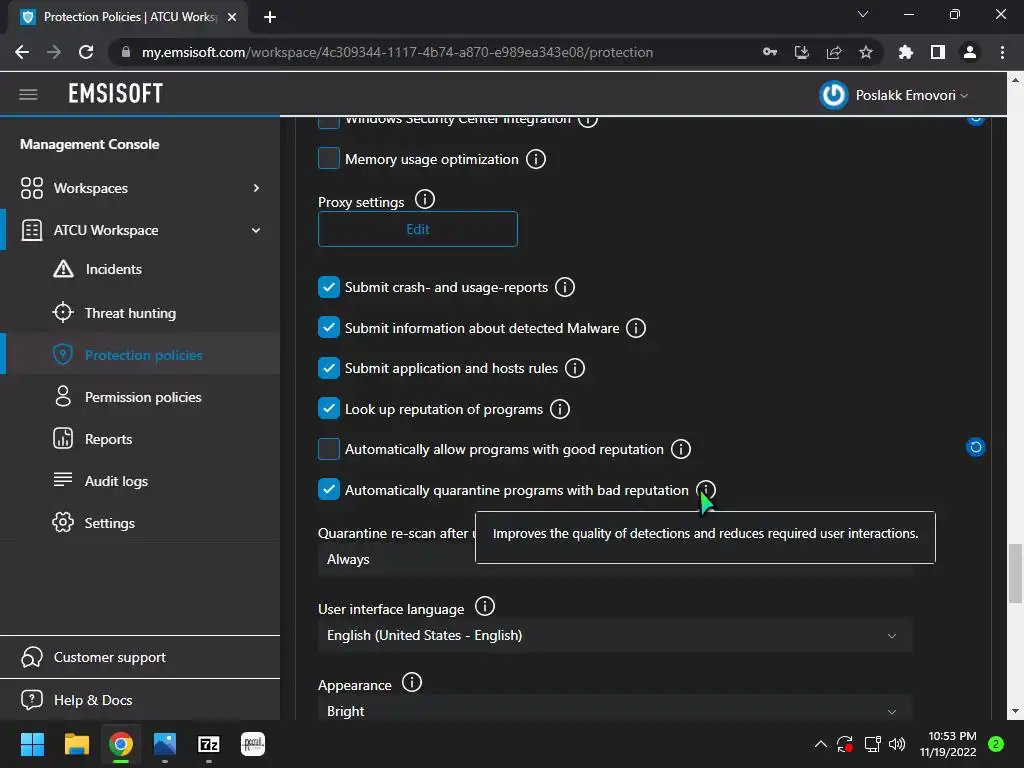
Task: Click the address bar URL field
Action: click(x=397, y=52)
